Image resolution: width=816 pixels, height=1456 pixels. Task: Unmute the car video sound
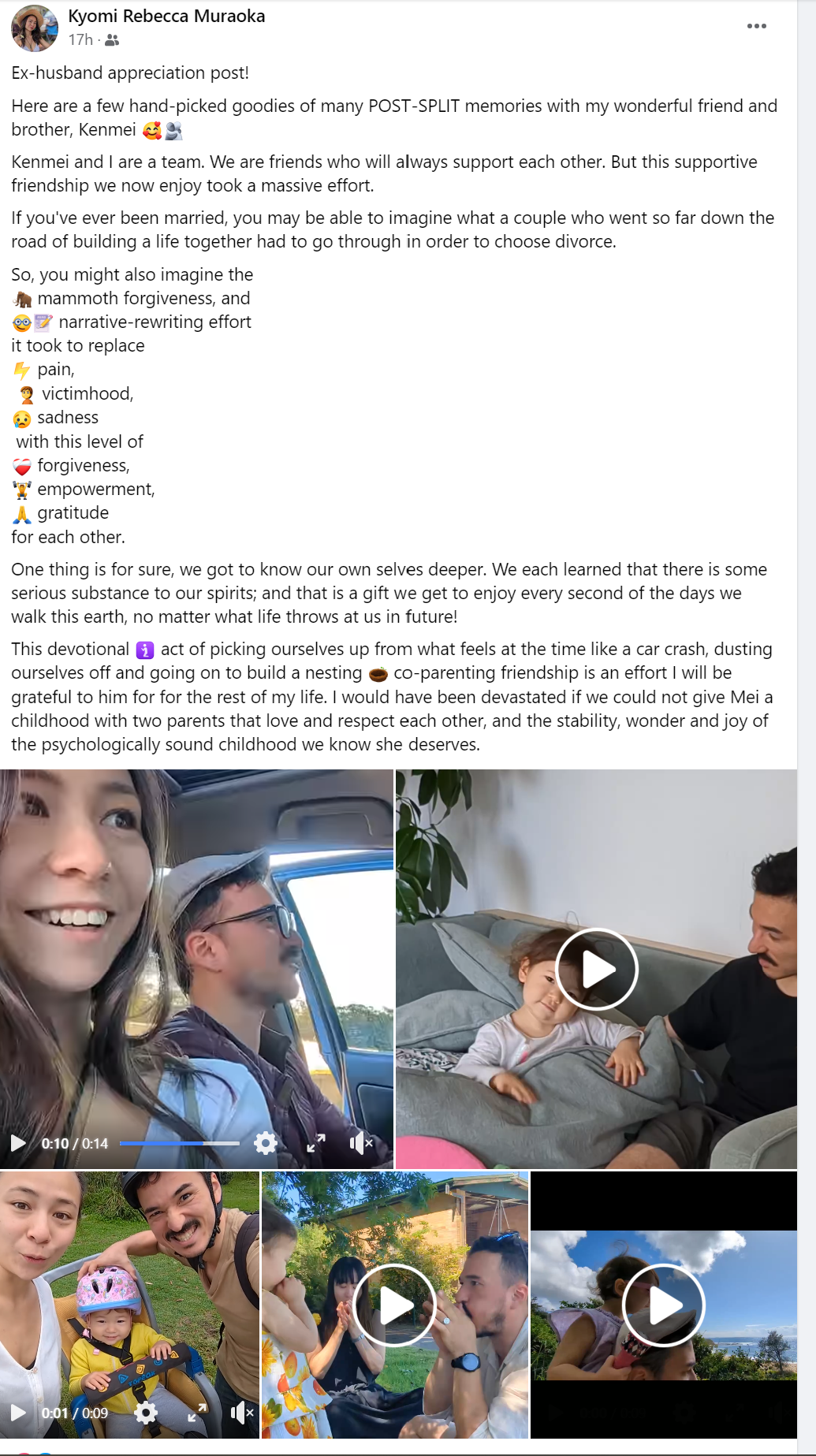tap(361, 1143)
